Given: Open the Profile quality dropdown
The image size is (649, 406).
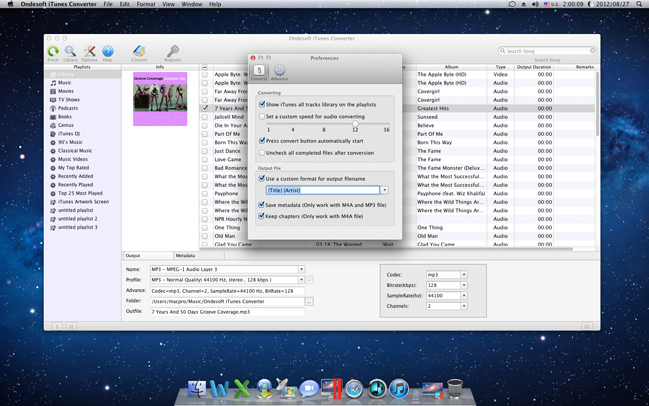Looking at the screenshot, I should pos(302,280).
